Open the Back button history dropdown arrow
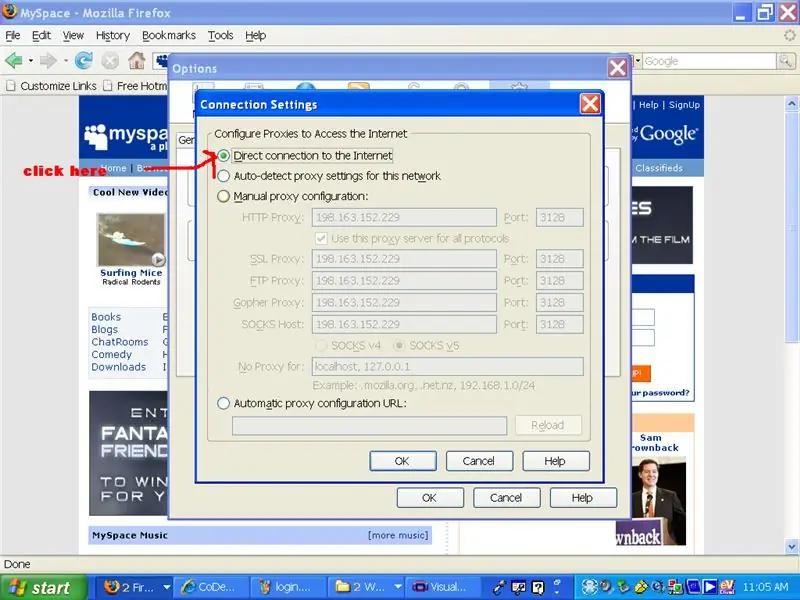This screenshot has height=600, width=800. point(31,61)
